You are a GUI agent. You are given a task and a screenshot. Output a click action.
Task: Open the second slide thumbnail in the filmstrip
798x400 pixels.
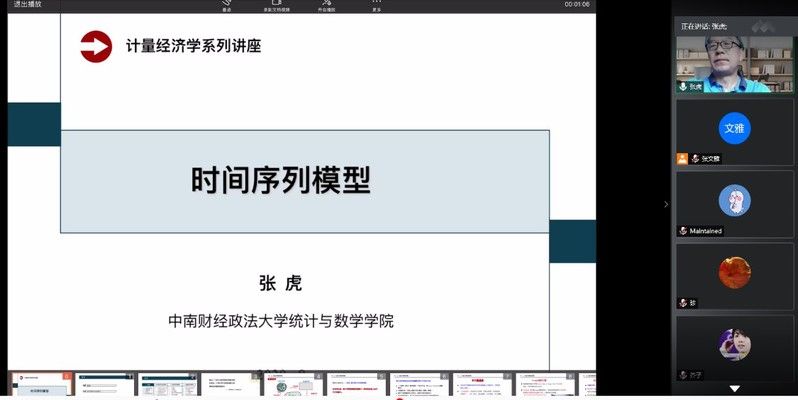(105, 384)
